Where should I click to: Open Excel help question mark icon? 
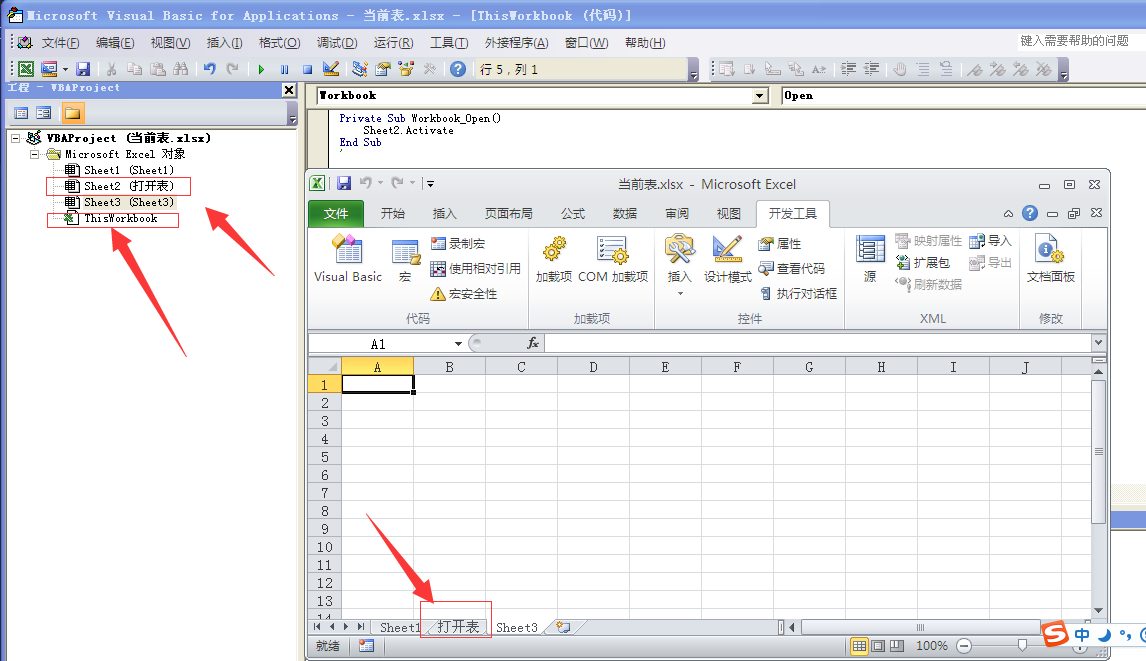click(x=1030, y=213)
